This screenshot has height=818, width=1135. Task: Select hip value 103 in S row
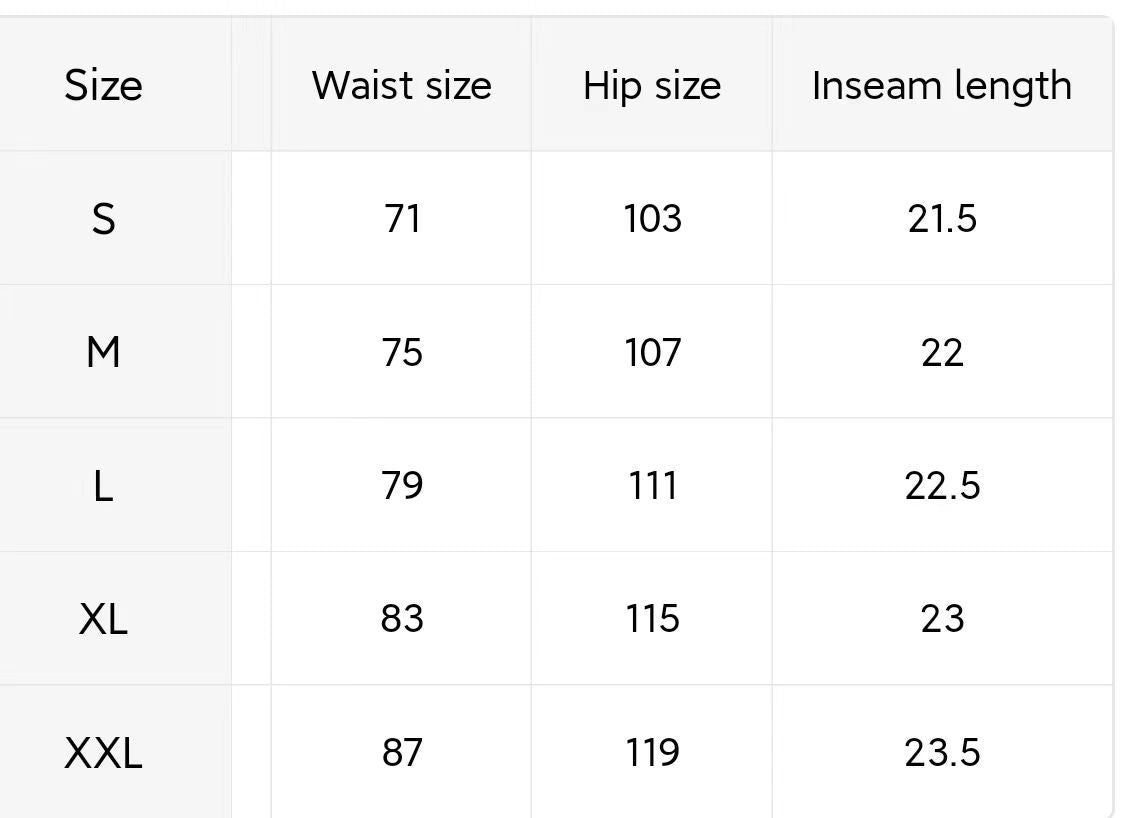(x=652, y=219)
